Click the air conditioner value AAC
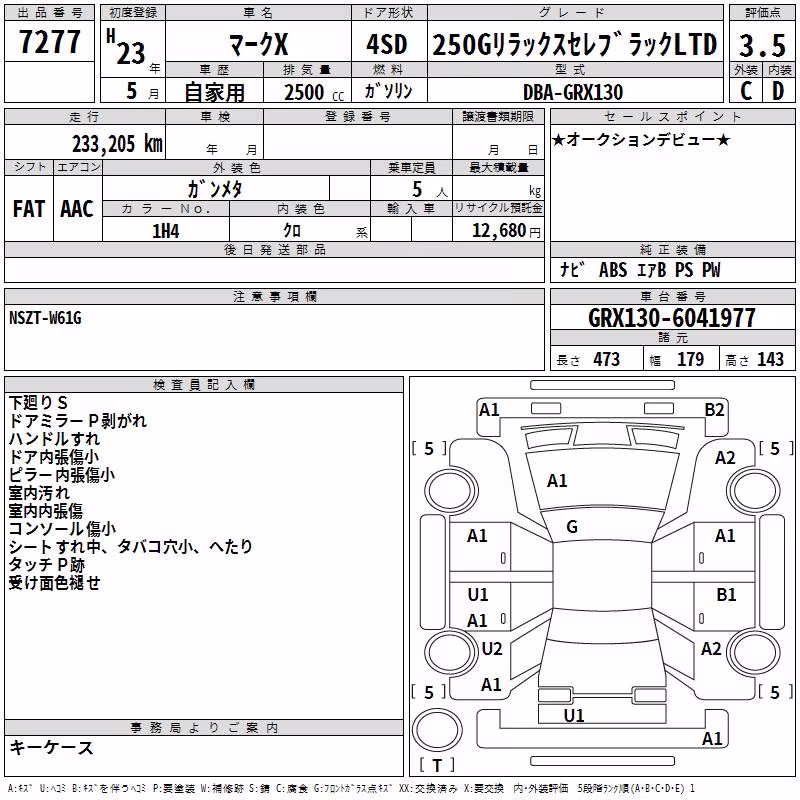Viewport: 800px width, 800px height. pyautogui.click(x=77, y=209)
